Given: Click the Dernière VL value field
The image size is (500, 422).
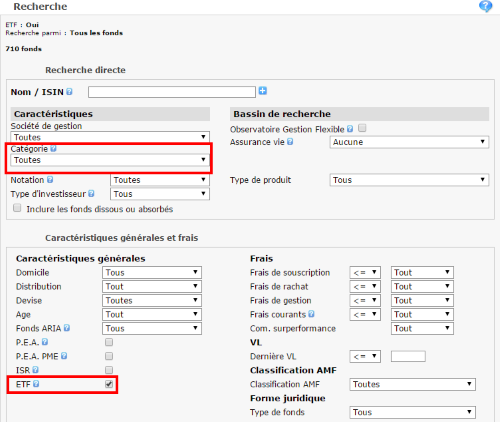Looking at the screenshot, I should click(408, 356).
